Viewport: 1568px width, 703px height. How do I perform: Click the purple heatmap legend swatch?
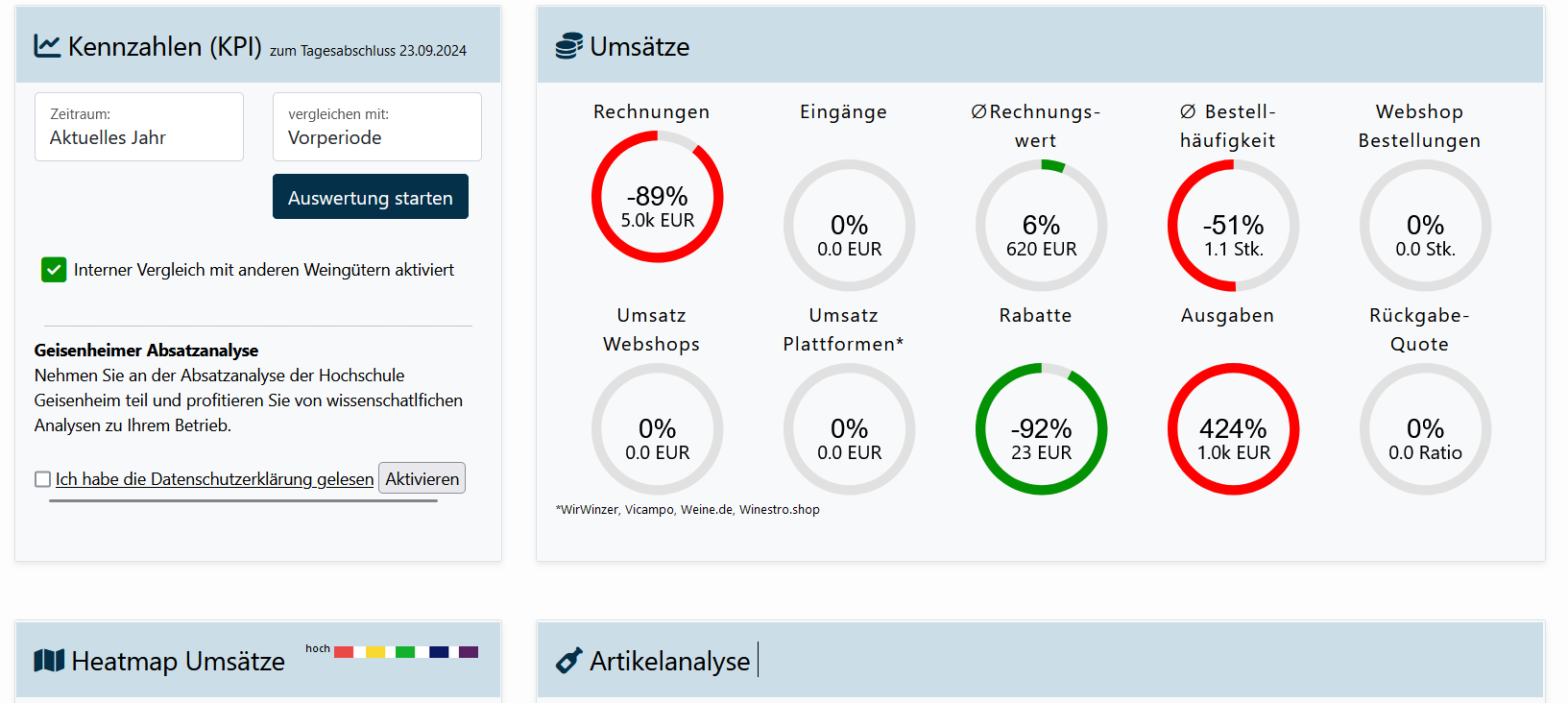tap(469, 652)
